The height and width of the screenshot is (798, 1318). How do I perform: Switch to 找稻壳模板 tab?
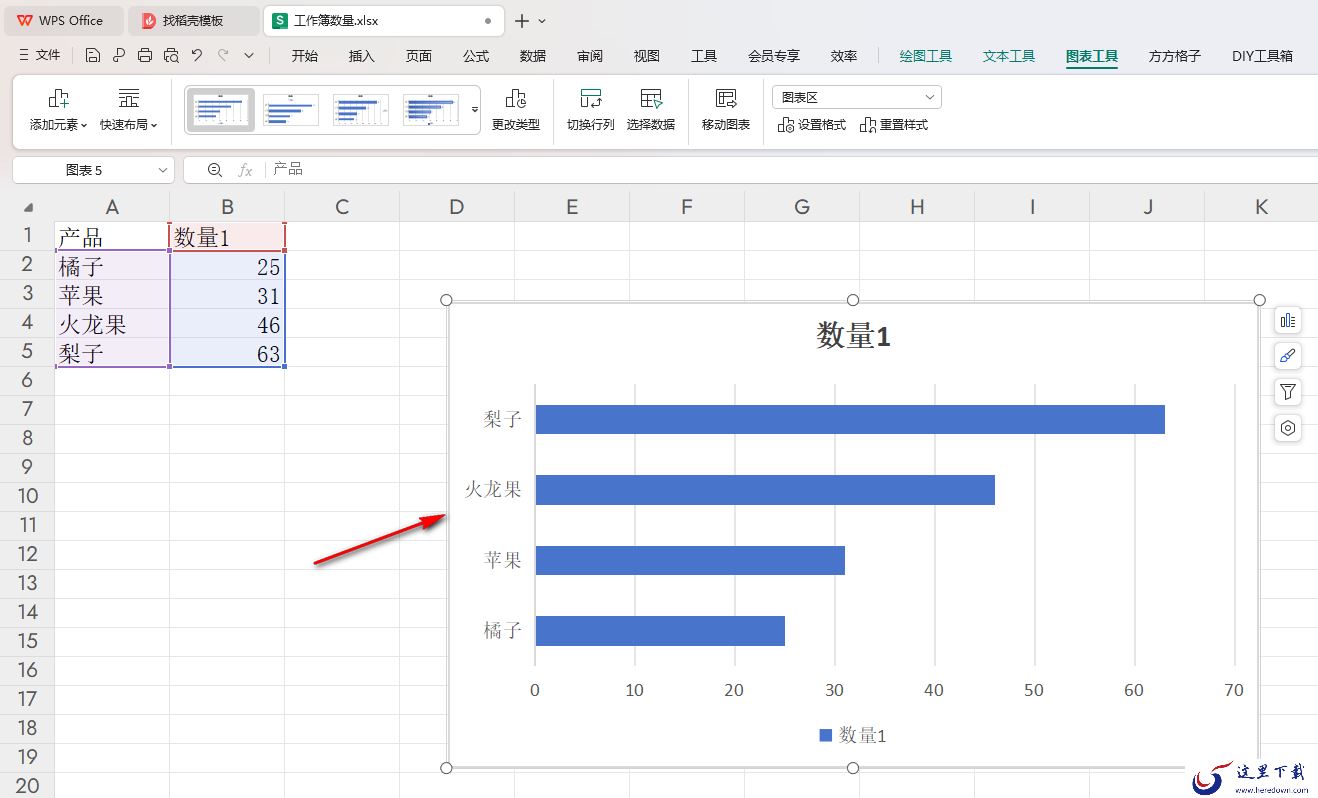coord(193,20)
